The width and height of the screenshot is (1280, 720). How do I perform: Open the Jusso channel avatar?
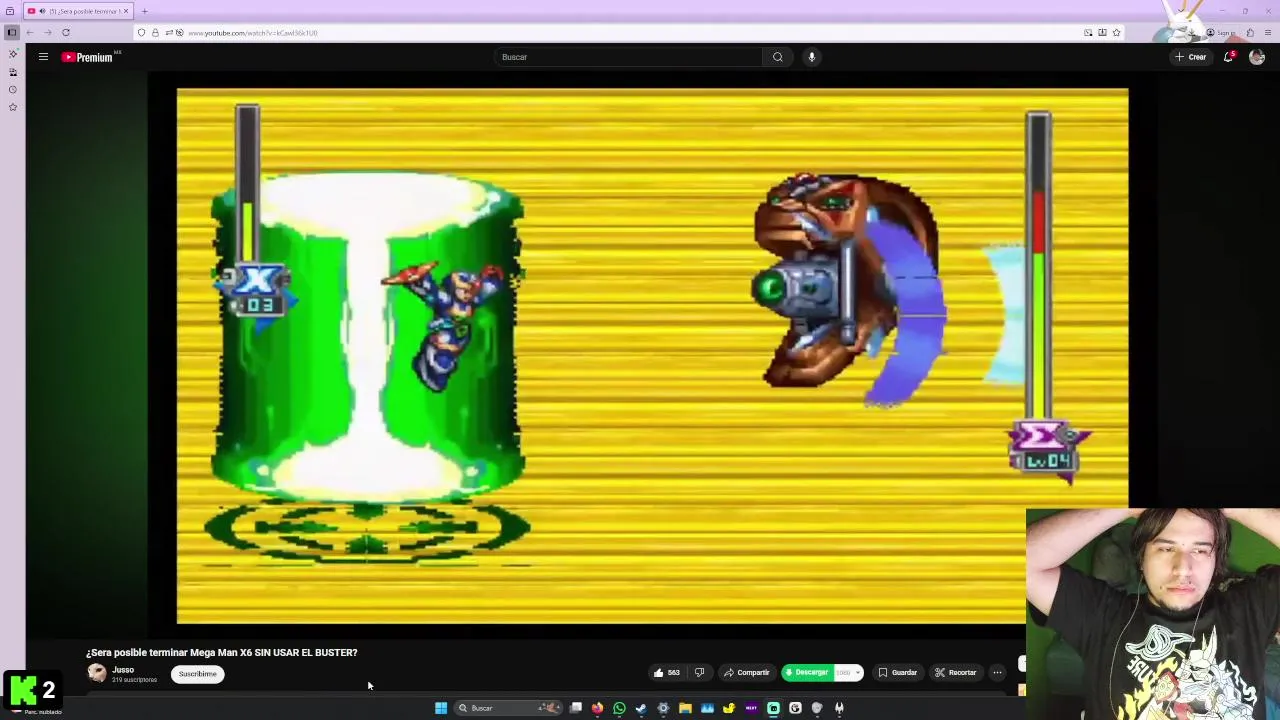[x=97, y=674]
